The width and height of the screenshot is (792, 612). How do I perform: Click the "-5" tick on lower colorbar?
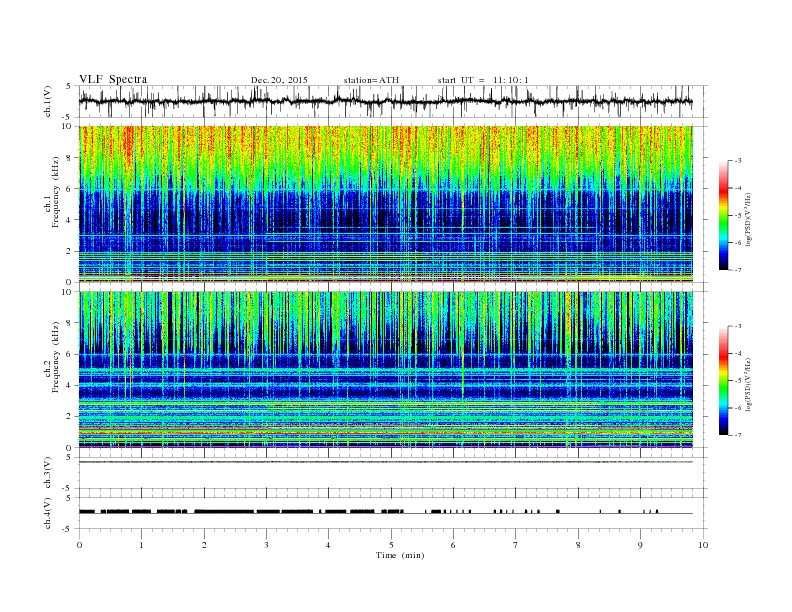click(x=737, y=381)
